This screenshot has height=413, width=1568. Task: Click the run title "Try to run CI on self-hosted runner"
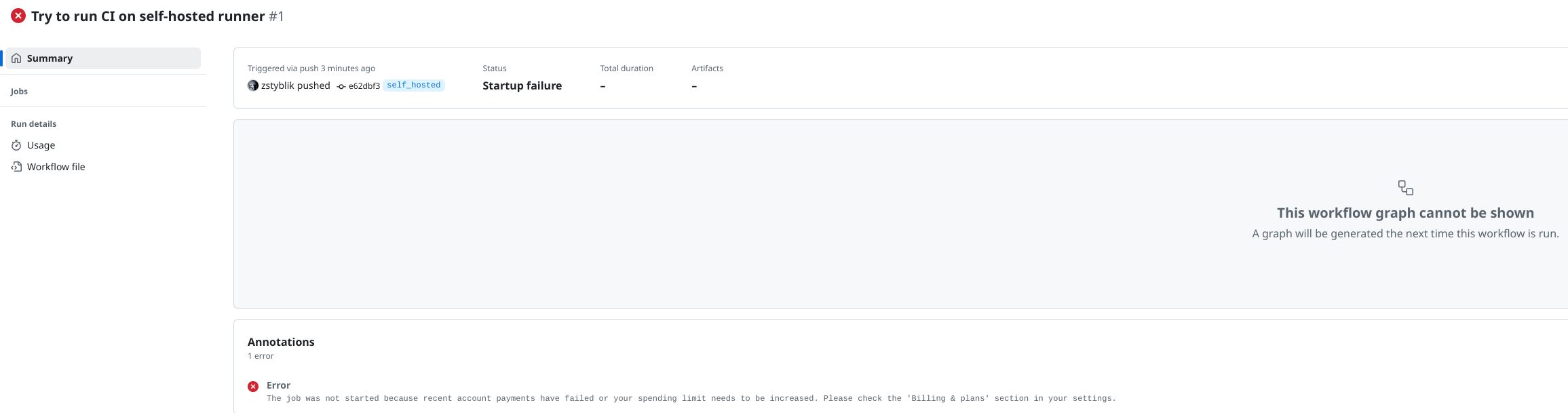coord(148,16)
